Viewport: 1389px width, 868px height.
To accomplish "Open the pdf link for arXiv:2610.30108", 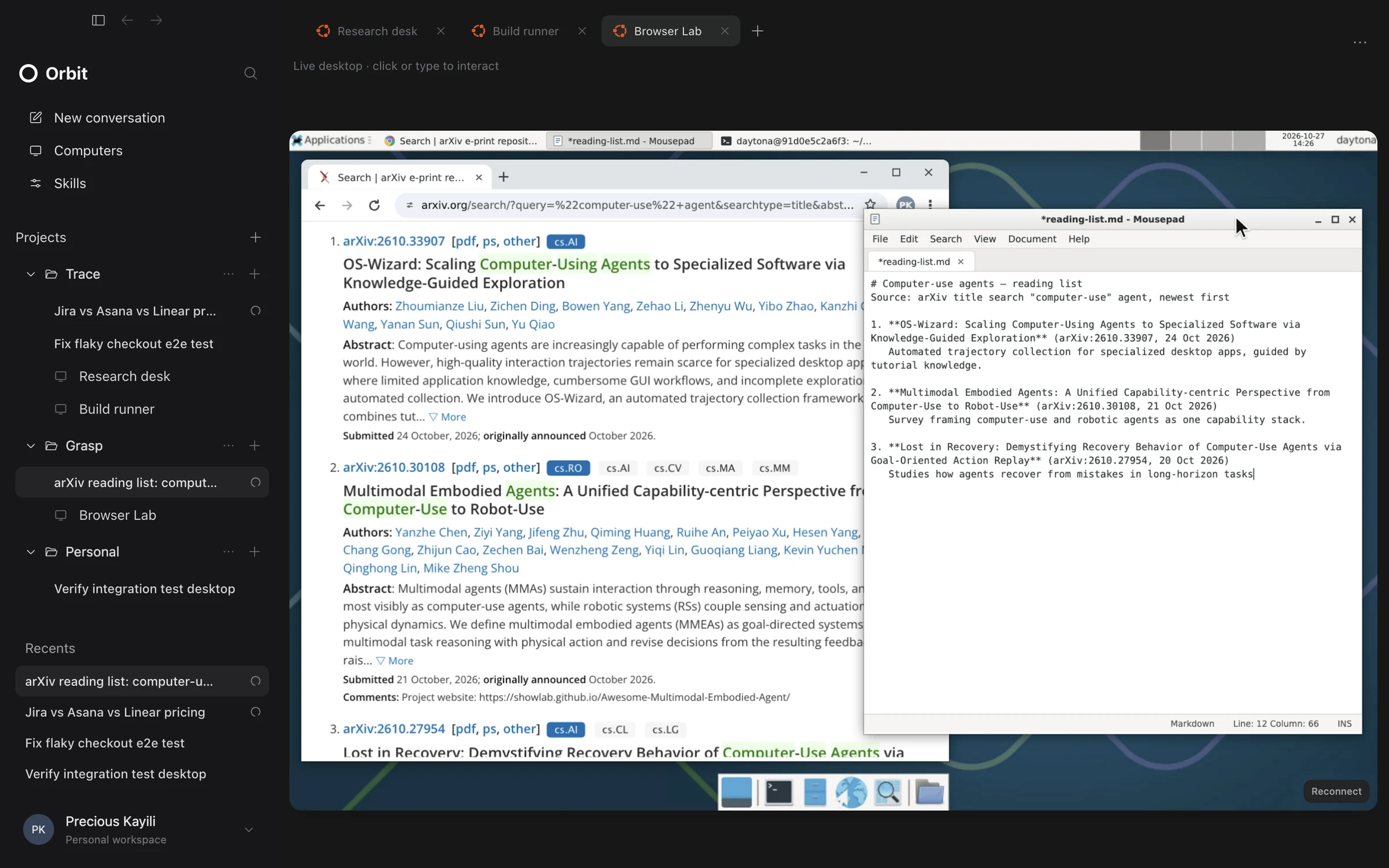I will coord(465,468).
